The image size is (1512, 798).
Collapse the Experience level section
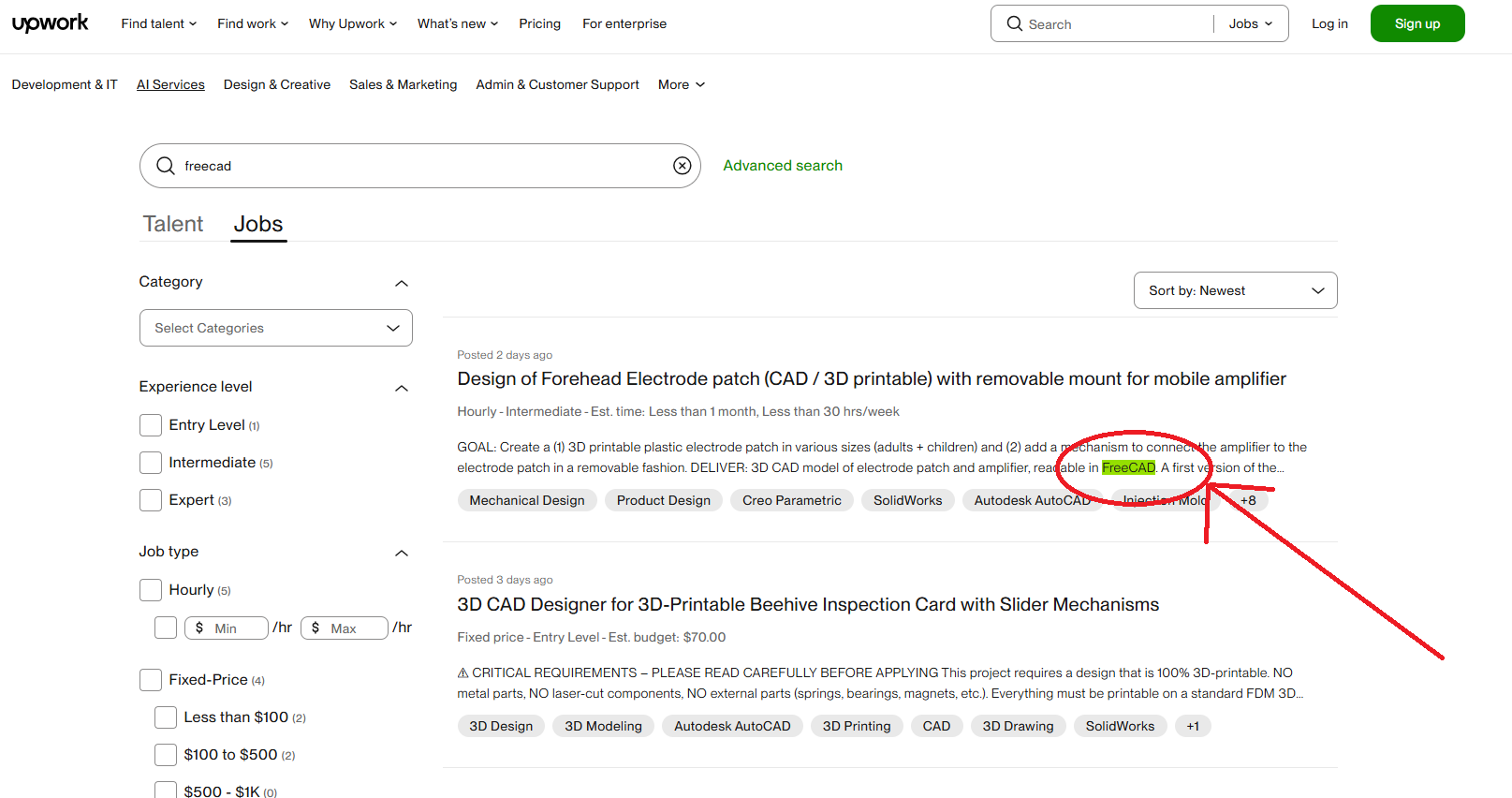pyautogui.click(x=402, y=388)
